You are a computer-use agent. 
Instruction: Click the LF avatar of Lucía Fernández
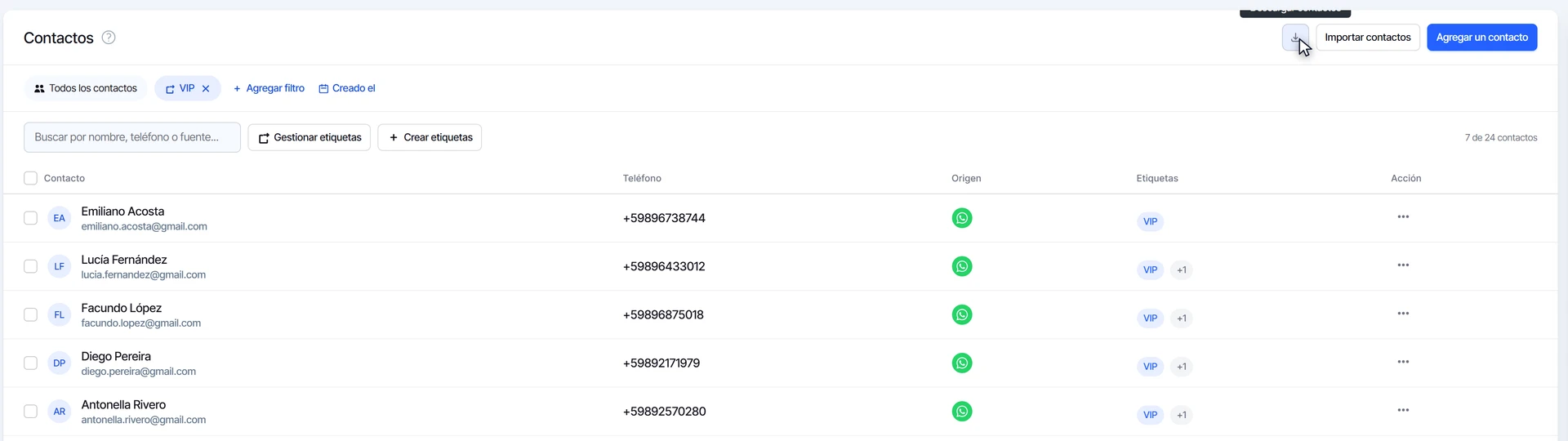tap(60, 266)
